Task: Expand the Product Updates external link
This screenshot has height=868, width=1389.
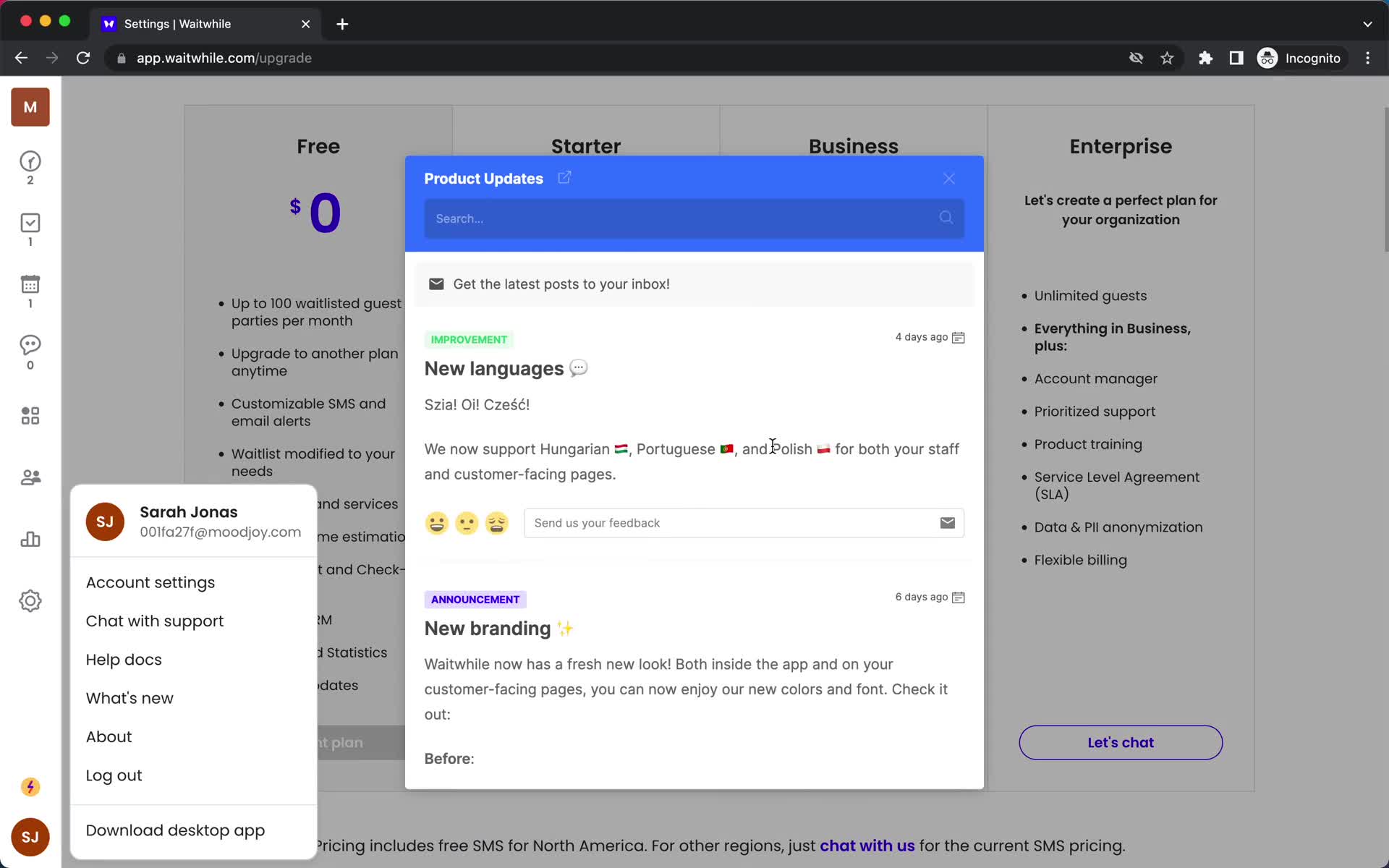Action: [x=562, y=177]
